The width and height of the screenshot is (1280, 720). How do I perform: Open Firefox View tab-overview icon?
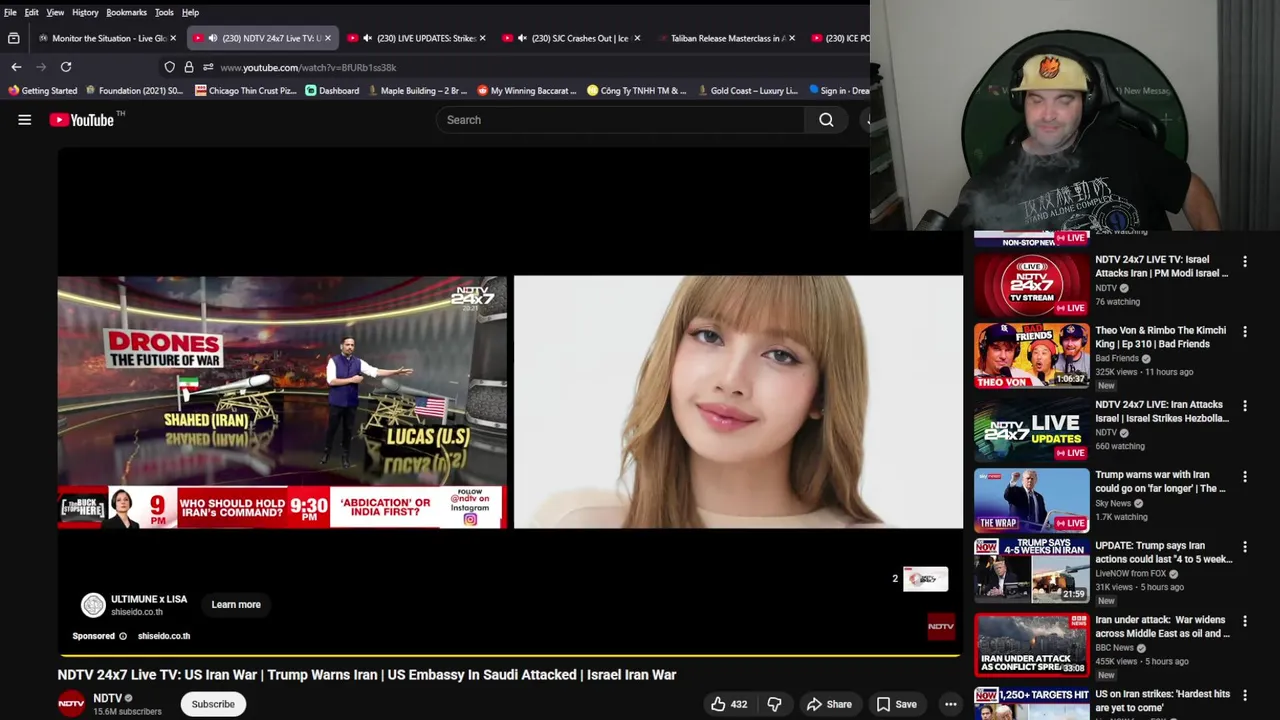pyautogui.click(x=13, y=38)
